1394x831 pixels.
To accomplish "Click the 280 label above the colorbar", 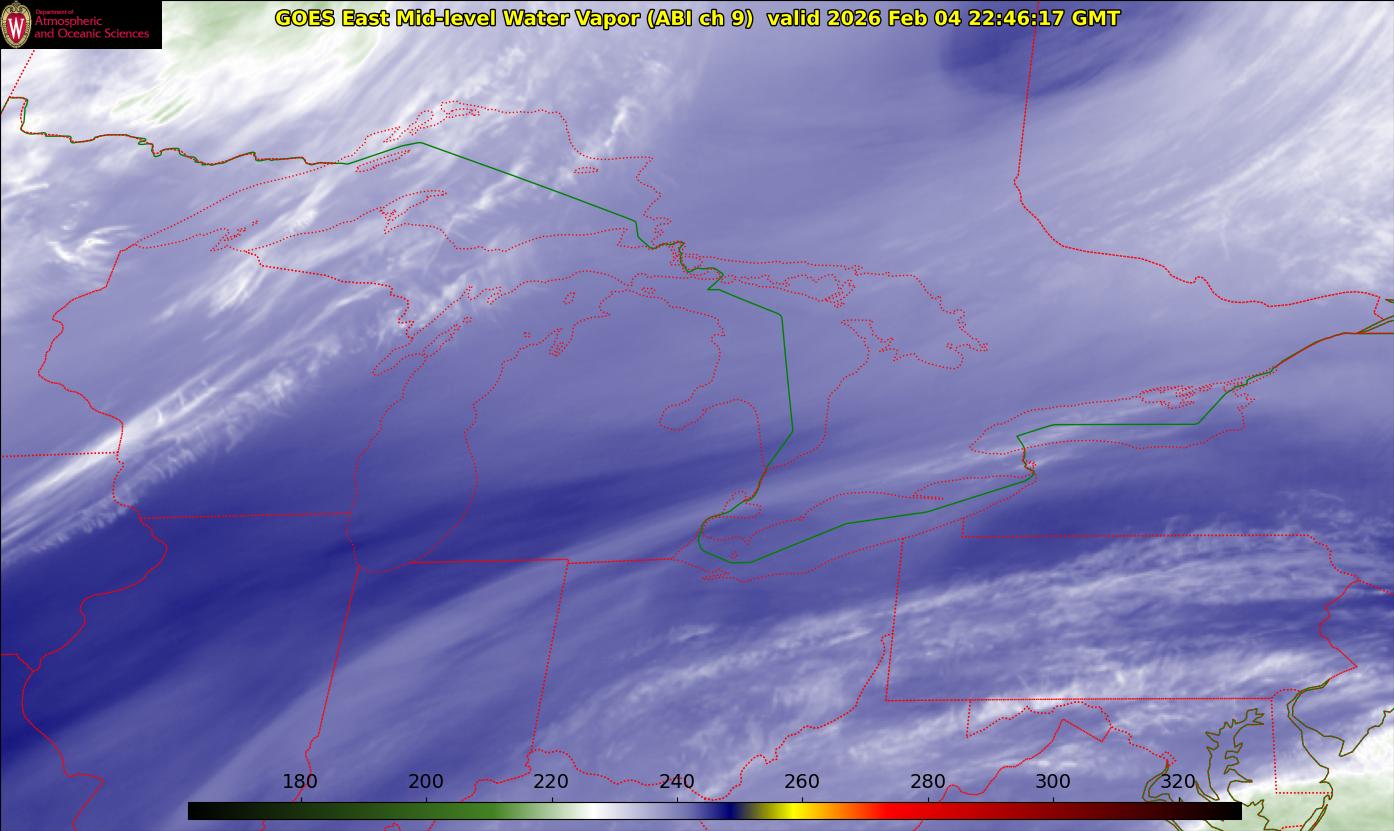I will (928, 782).
